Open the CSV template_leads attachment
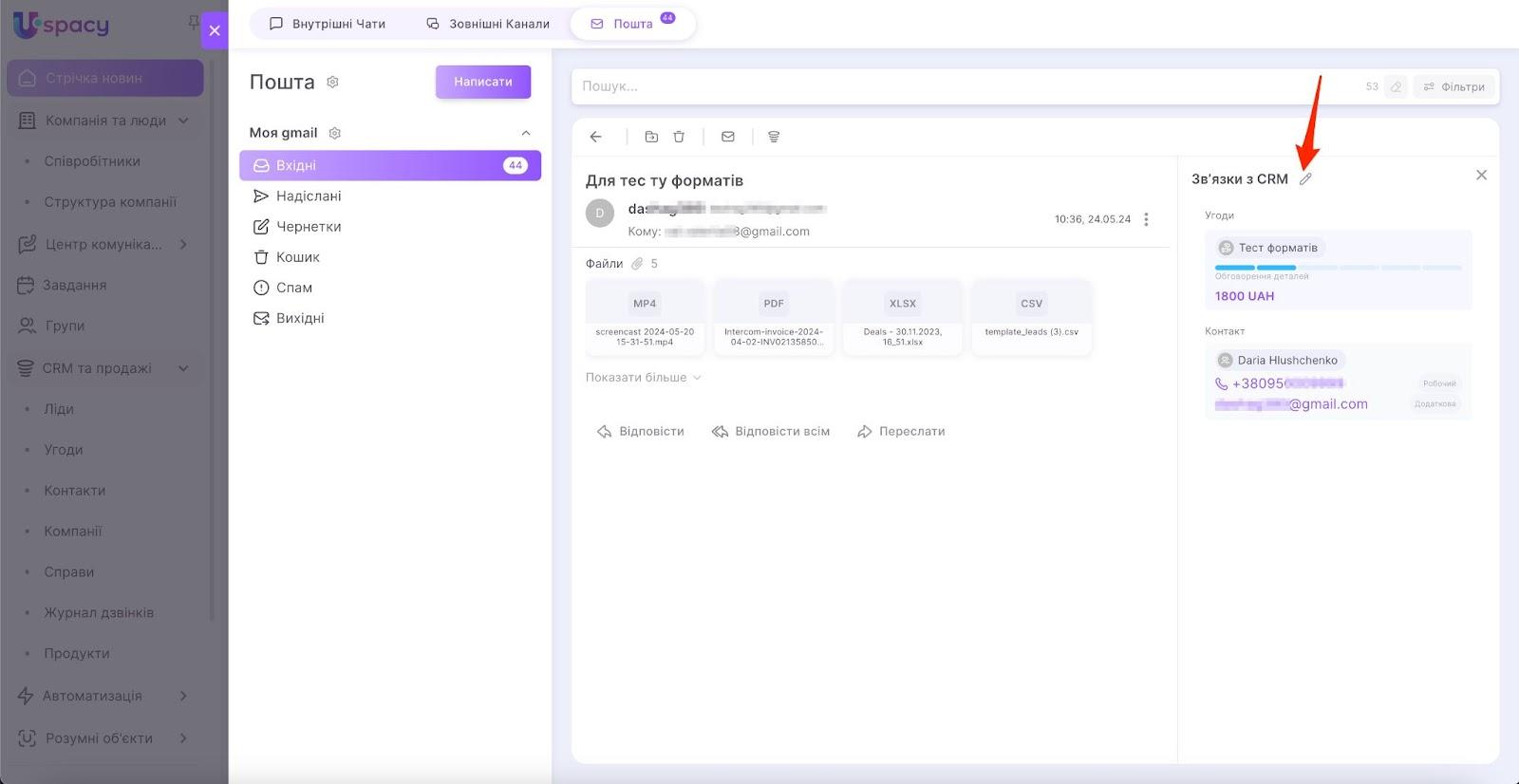Image resolution: width=1519 pixels, height=784 pixels. coord(1032,318)
